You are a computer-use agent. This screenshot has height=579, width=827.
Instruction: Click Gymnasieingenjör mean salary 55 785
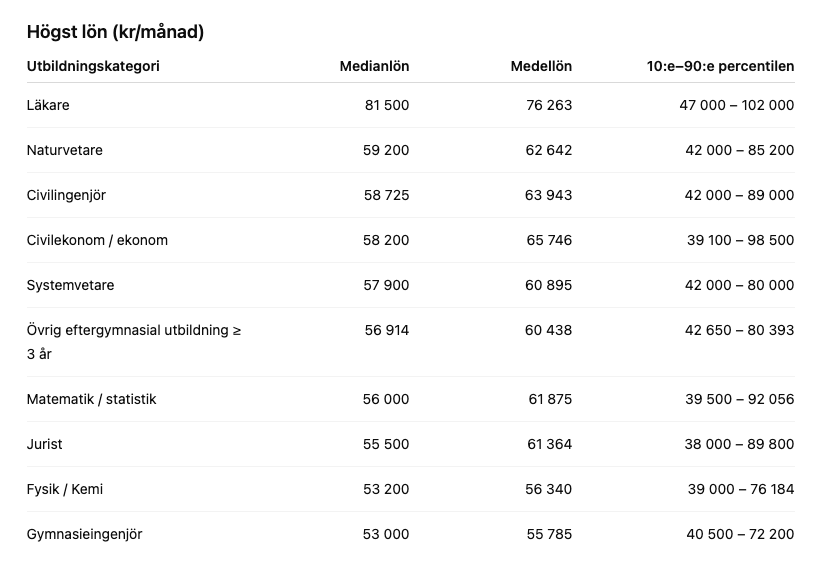(x=549, y=534)
